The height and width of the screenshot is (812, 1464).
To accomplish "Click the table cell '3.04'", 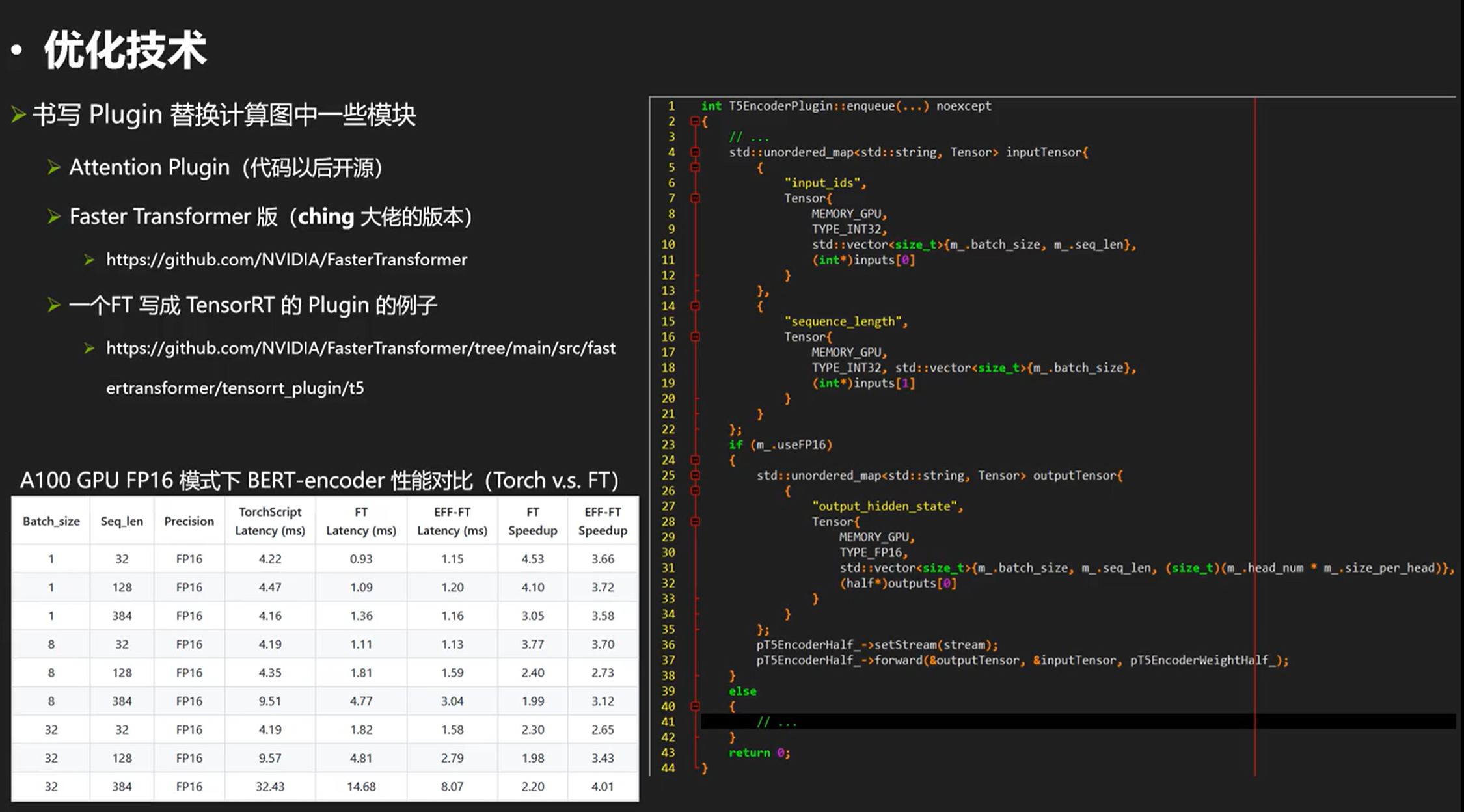I will point(452,701).
